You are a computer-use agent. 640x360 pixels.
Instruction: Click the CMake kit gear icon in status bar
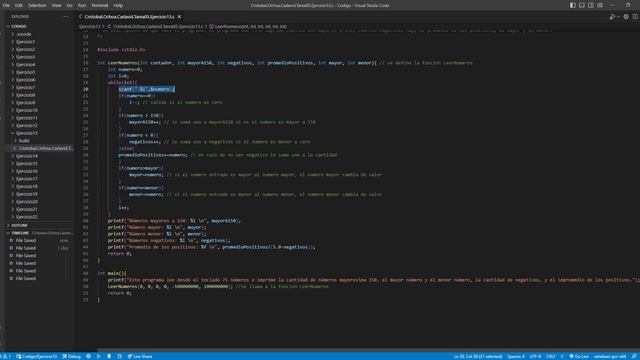point(88,356)
